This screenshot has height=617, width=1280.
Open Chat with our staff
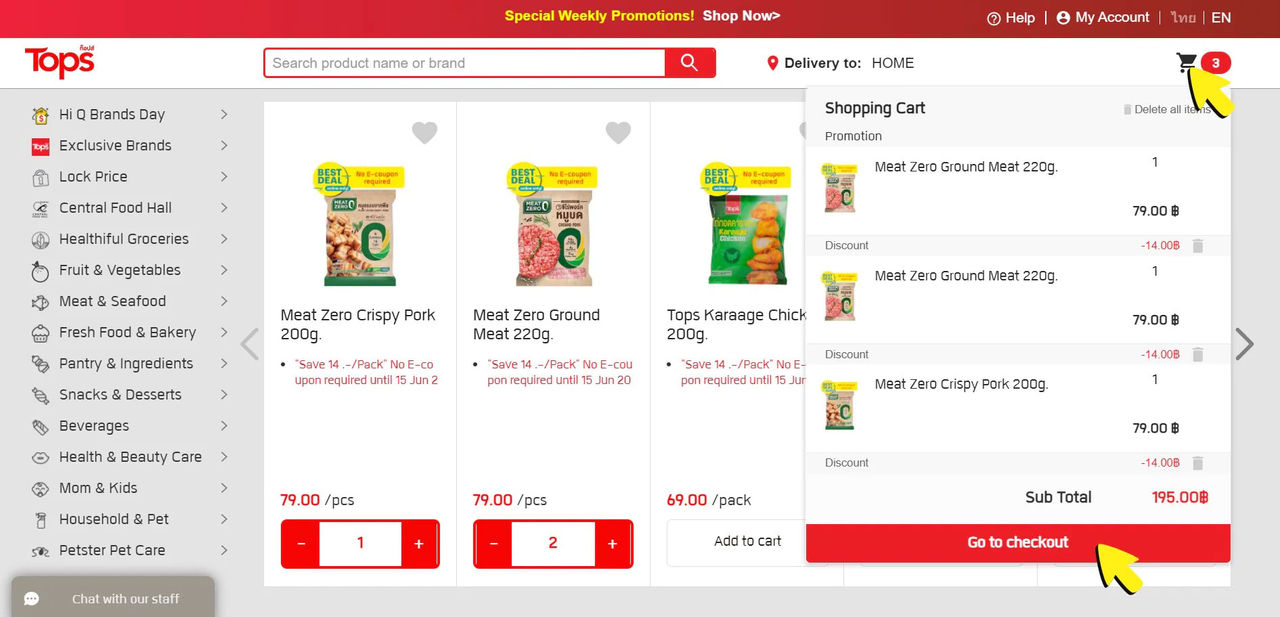pos(113,598)
